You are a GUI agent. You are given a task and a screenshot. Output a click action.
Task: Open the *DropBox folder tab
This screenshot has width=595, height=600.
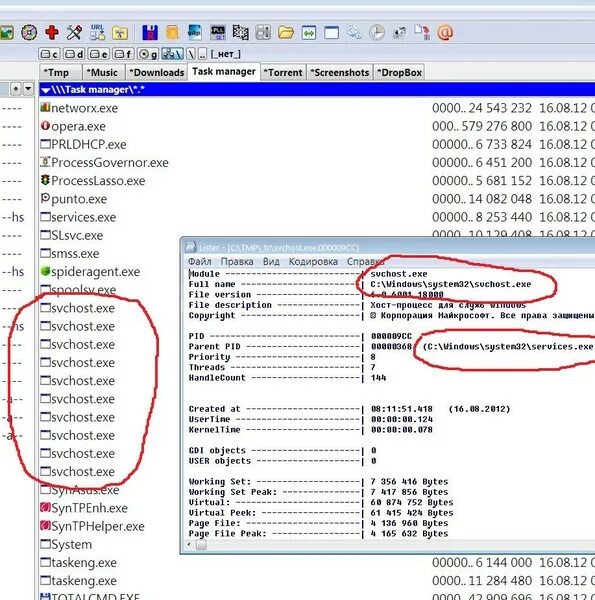[399, 72]
